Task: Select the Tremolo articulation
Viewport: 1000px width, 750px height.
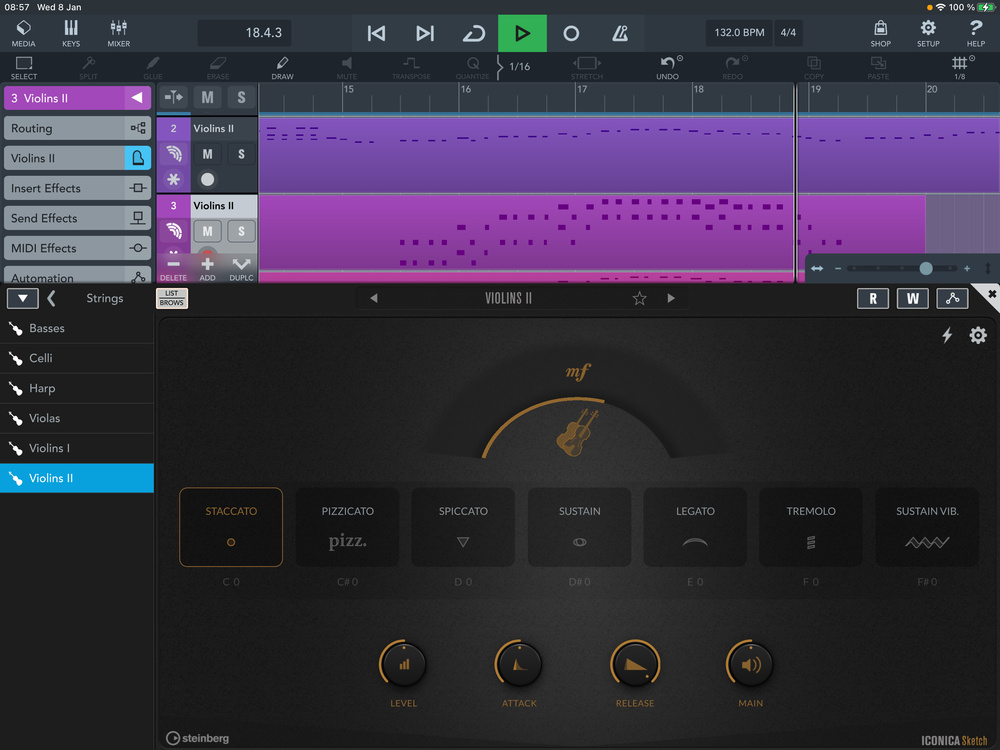Action: tap(811, 527)
